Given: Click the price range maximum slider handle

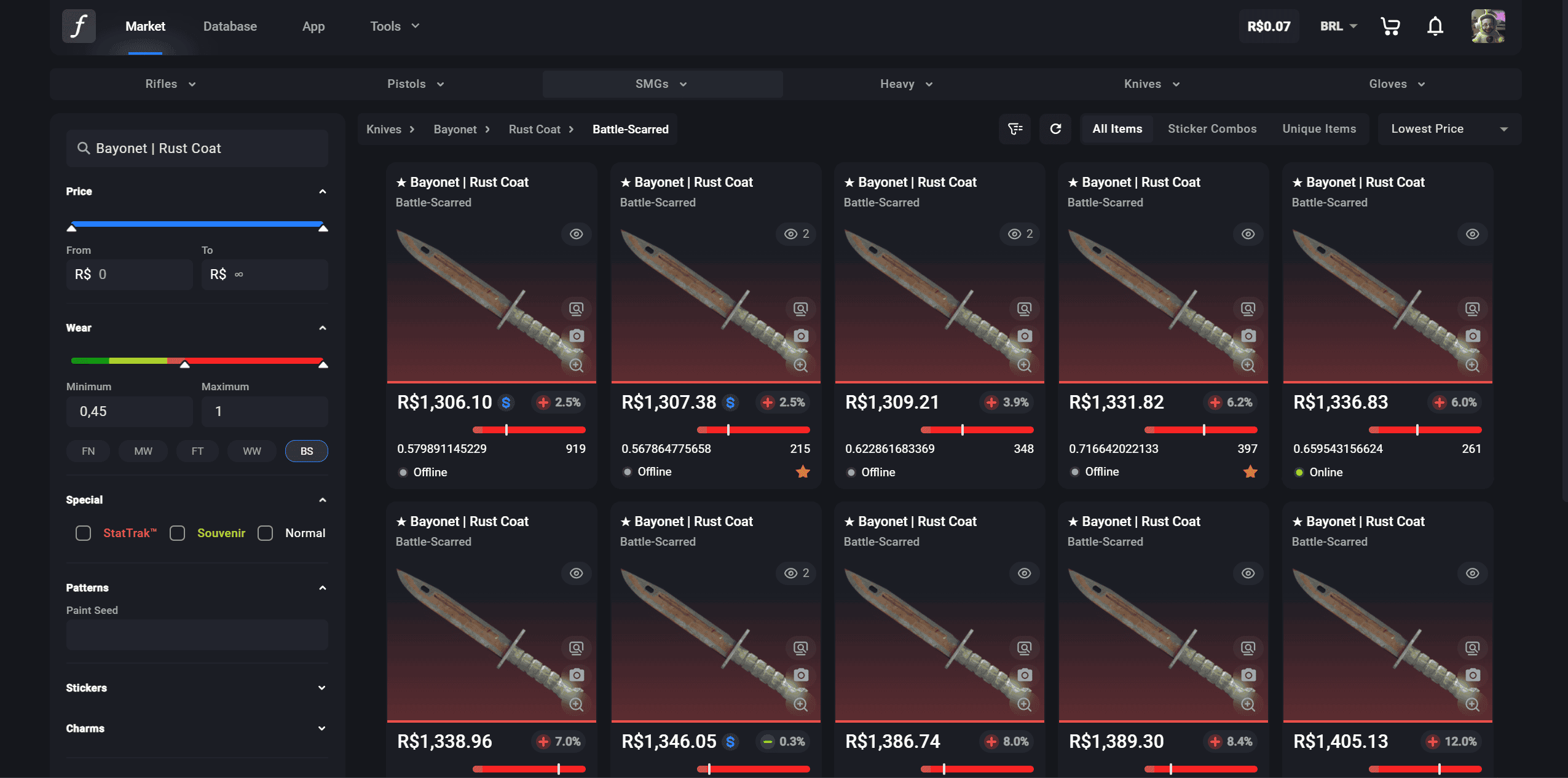Looking at the screenshot, I should [323, 228].
